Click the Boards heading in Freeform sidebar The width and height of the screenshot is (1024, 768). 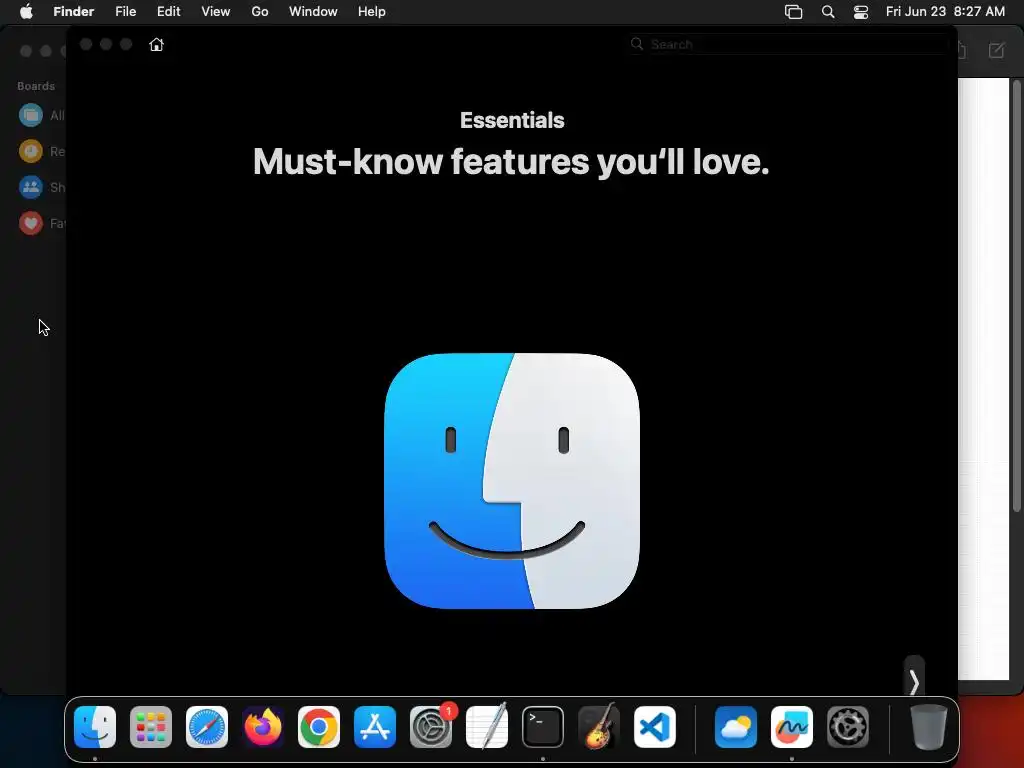click(x=36, y=86)
